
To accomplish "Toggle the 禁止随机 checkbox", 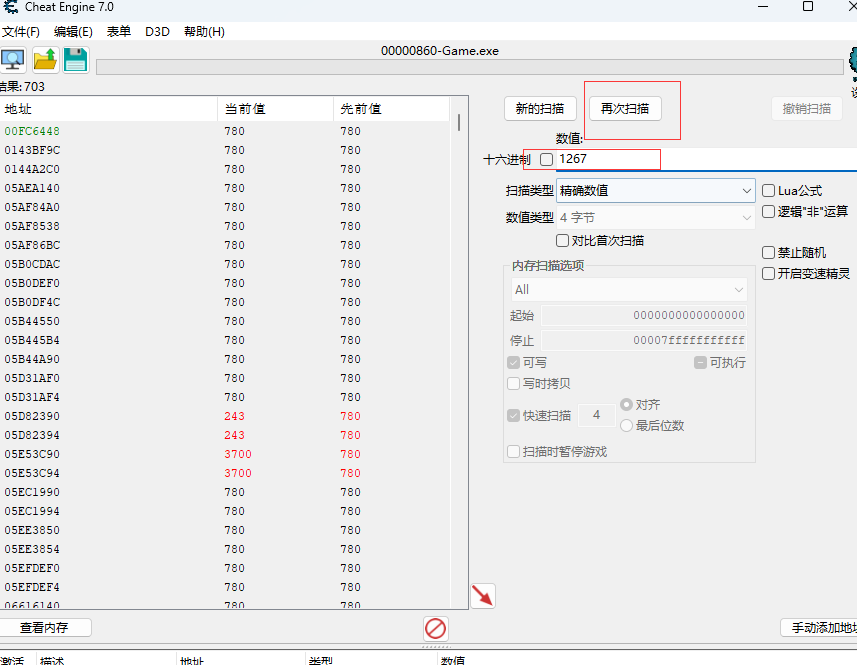I will click(x=768, y=252).
